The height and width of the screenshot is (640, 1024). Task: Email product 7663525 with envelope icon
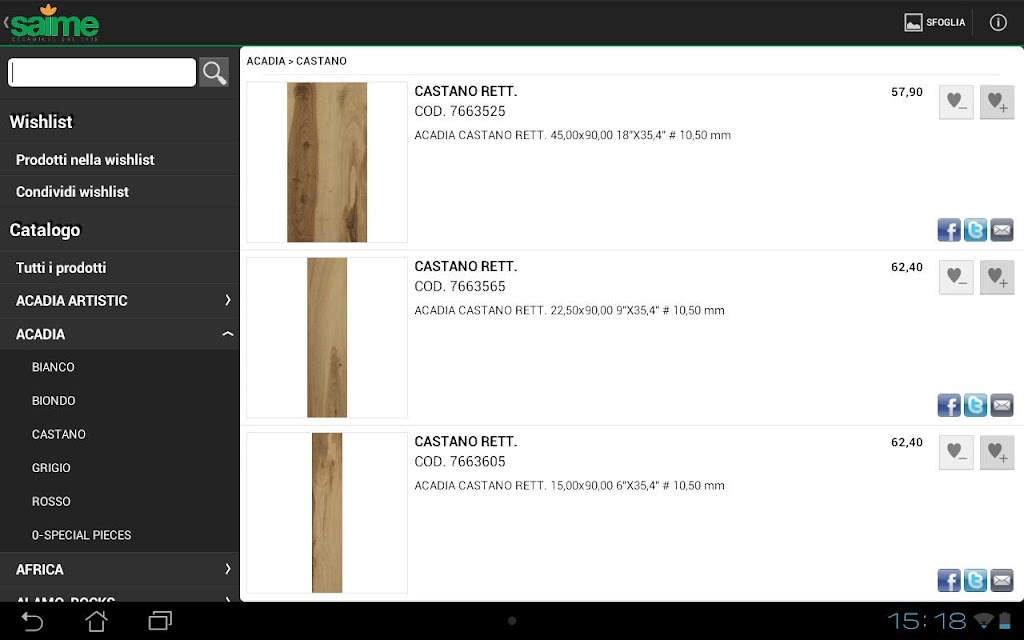(x=1002, y=230)
